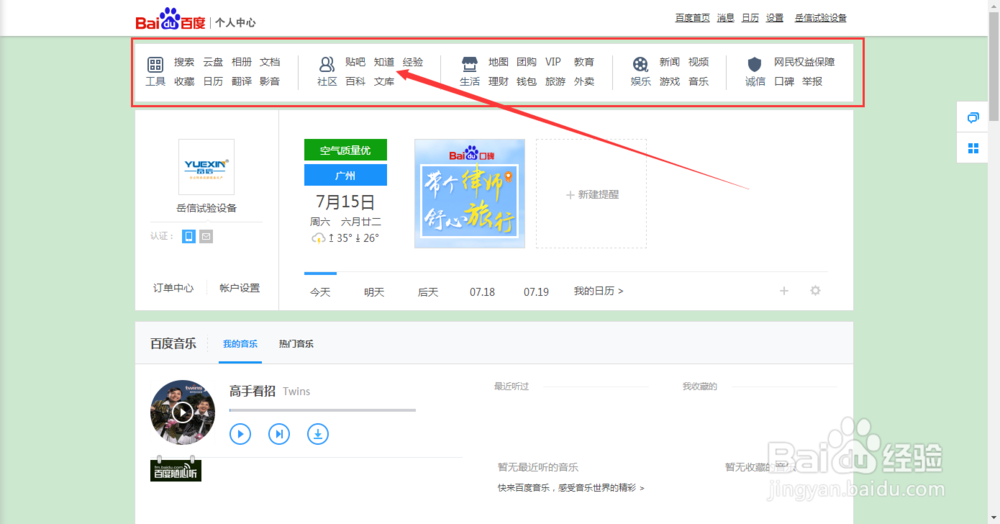The height and width of the screenshot is (524, 1000).
Task: Open the 游戏 games link
Action: coord(669,82)
